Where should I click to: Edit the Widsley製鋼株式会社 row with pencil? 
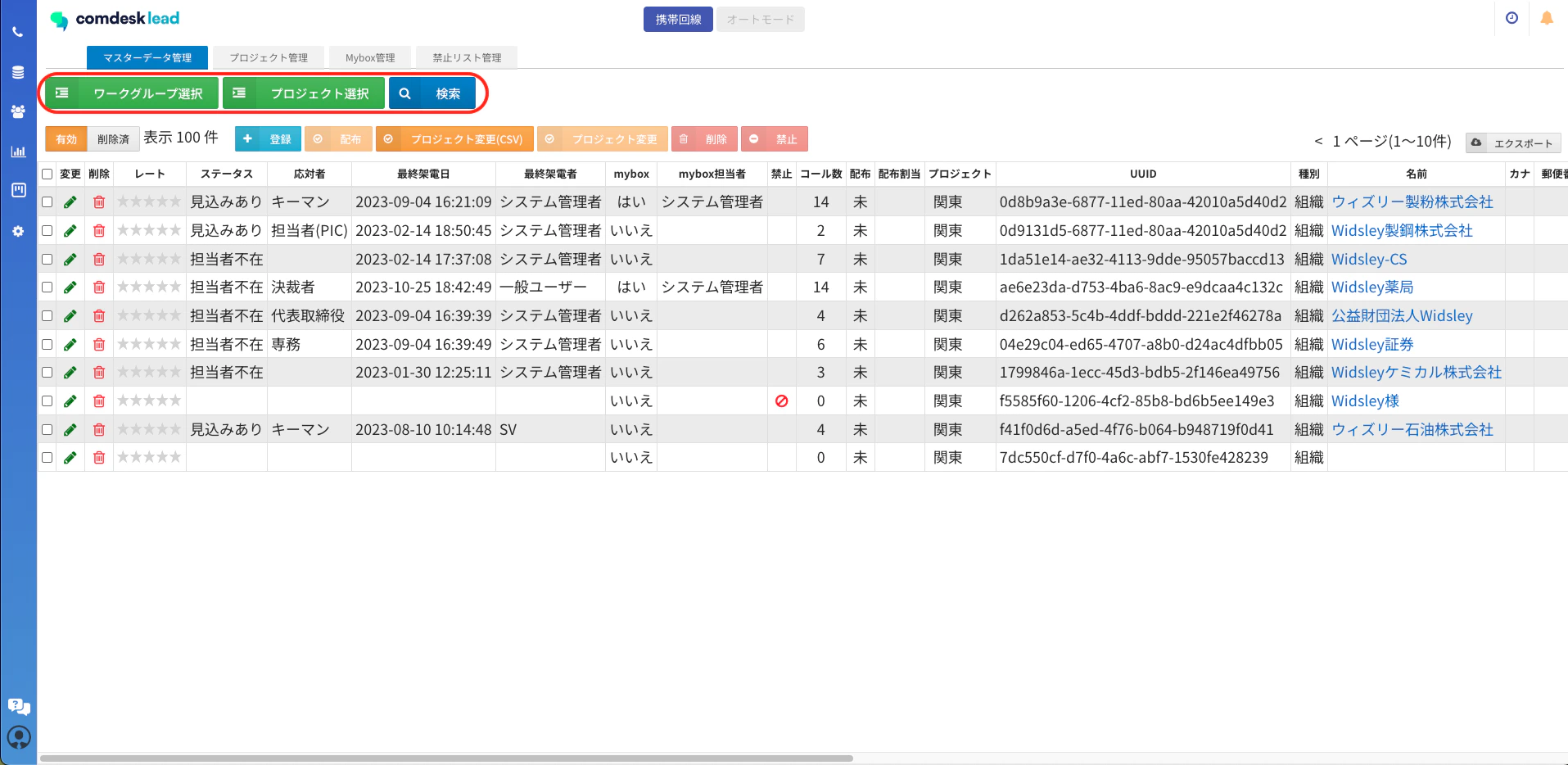click(x=70, y=231)
